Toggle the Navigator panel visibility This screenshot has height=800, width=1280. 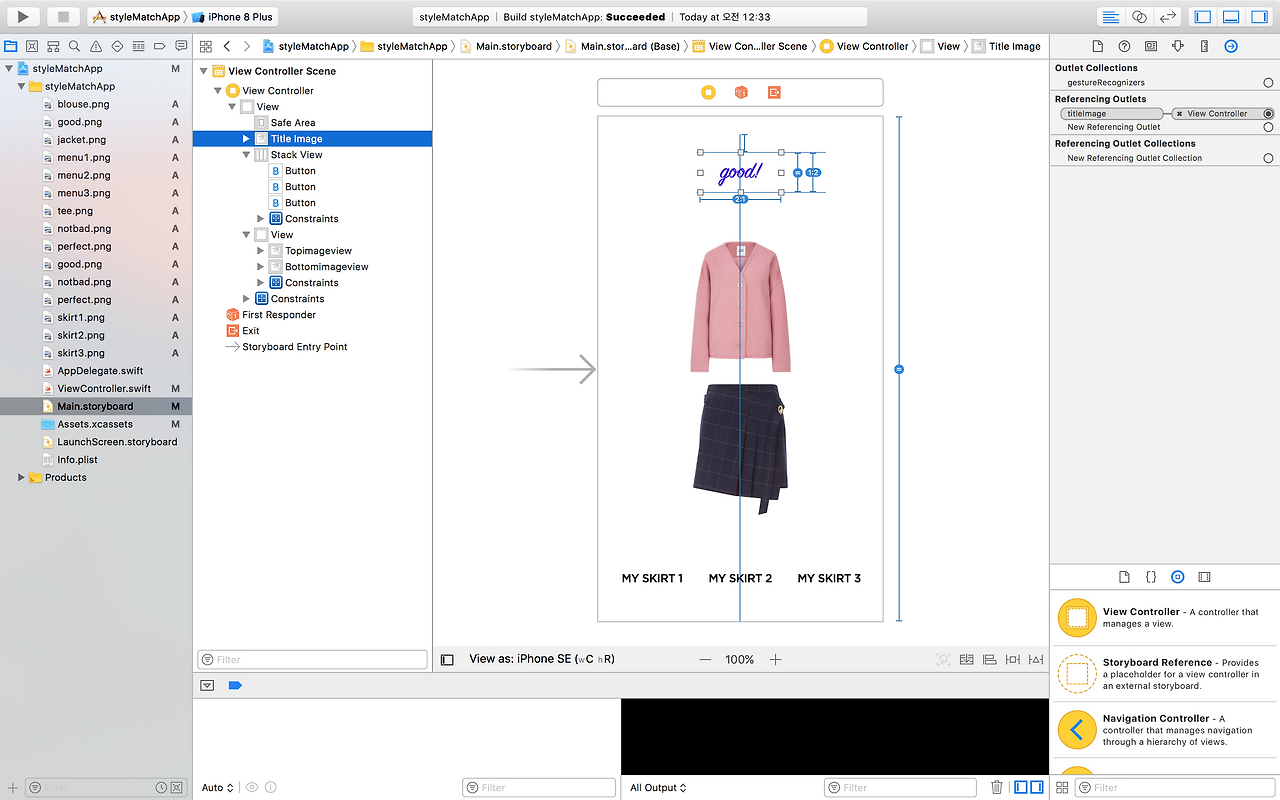click(1203, 17)
